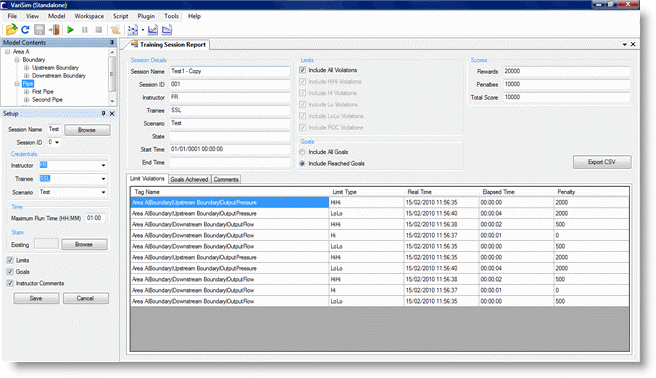The width and height of the screenshot is (656, 378).
Task: Open the Workspace menu
Action: (x=89, y=16)
